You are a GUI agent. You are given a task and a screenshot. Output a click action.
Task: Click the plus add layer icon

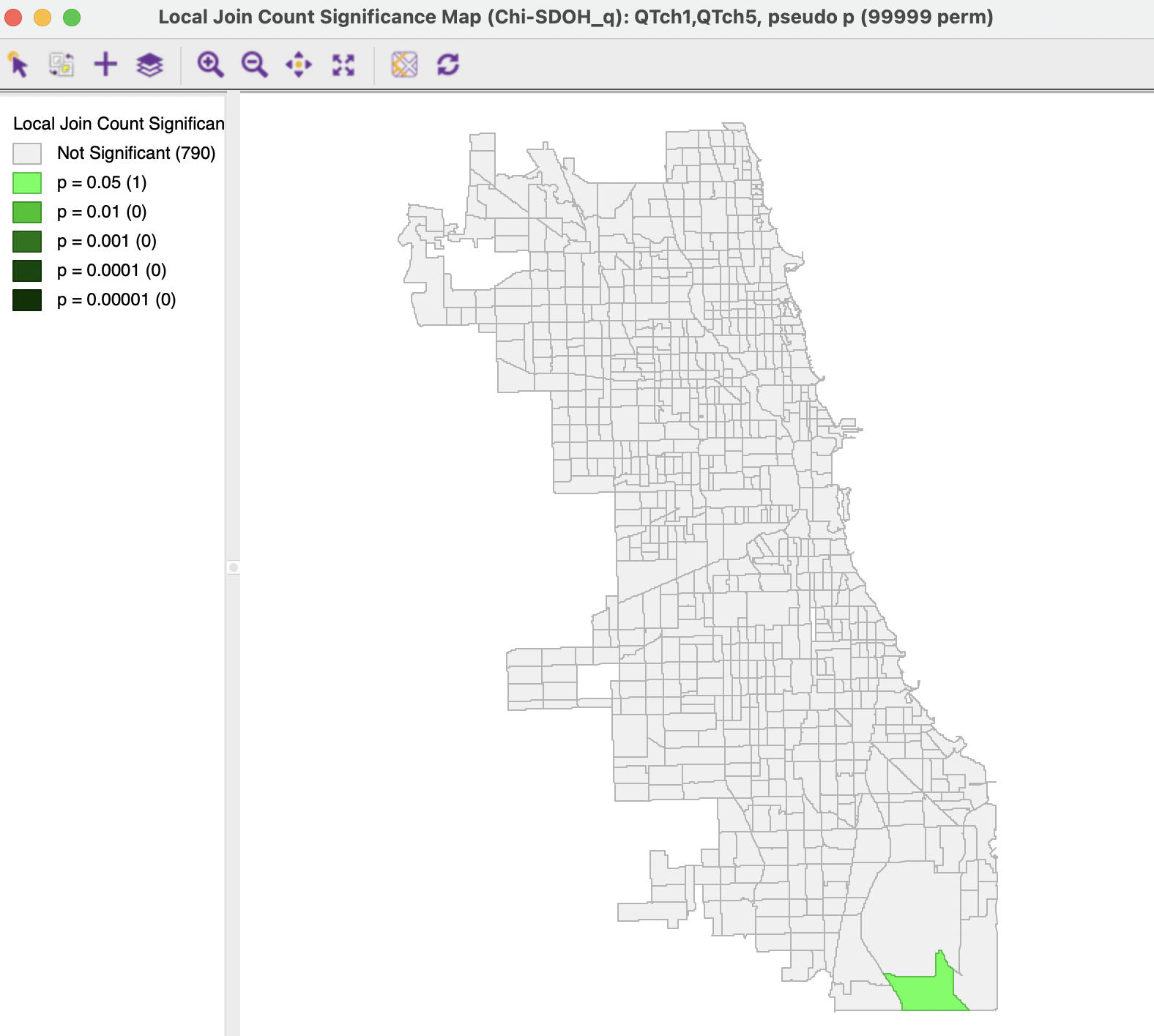[105, 64]
